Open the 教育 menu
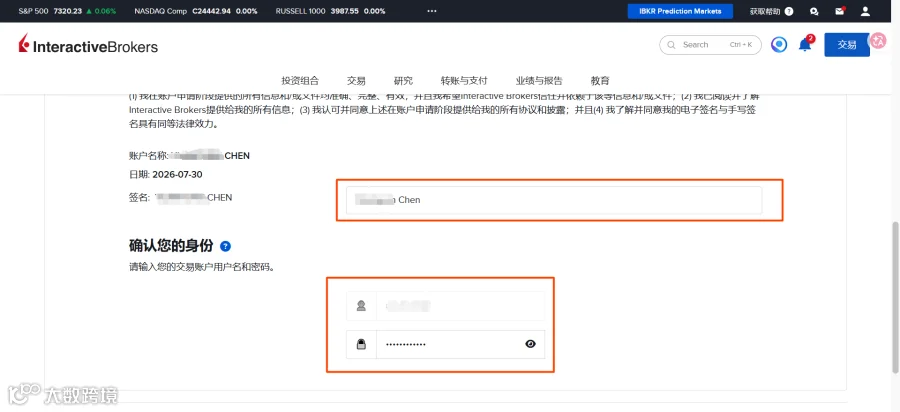The width and height of the screenshot is (900, 412). click(600, 81)
